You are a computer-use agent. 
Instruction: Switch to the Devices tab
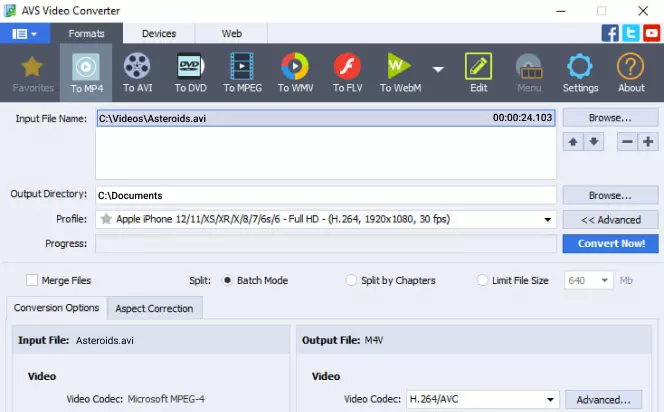pyautogui.click(x=159, y=33)
